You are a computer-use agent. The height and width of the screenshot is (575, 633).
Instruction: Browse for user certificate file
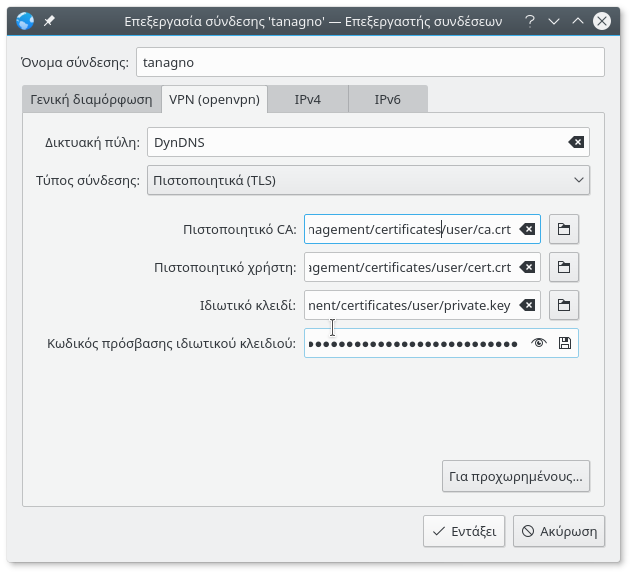[564, 267]
